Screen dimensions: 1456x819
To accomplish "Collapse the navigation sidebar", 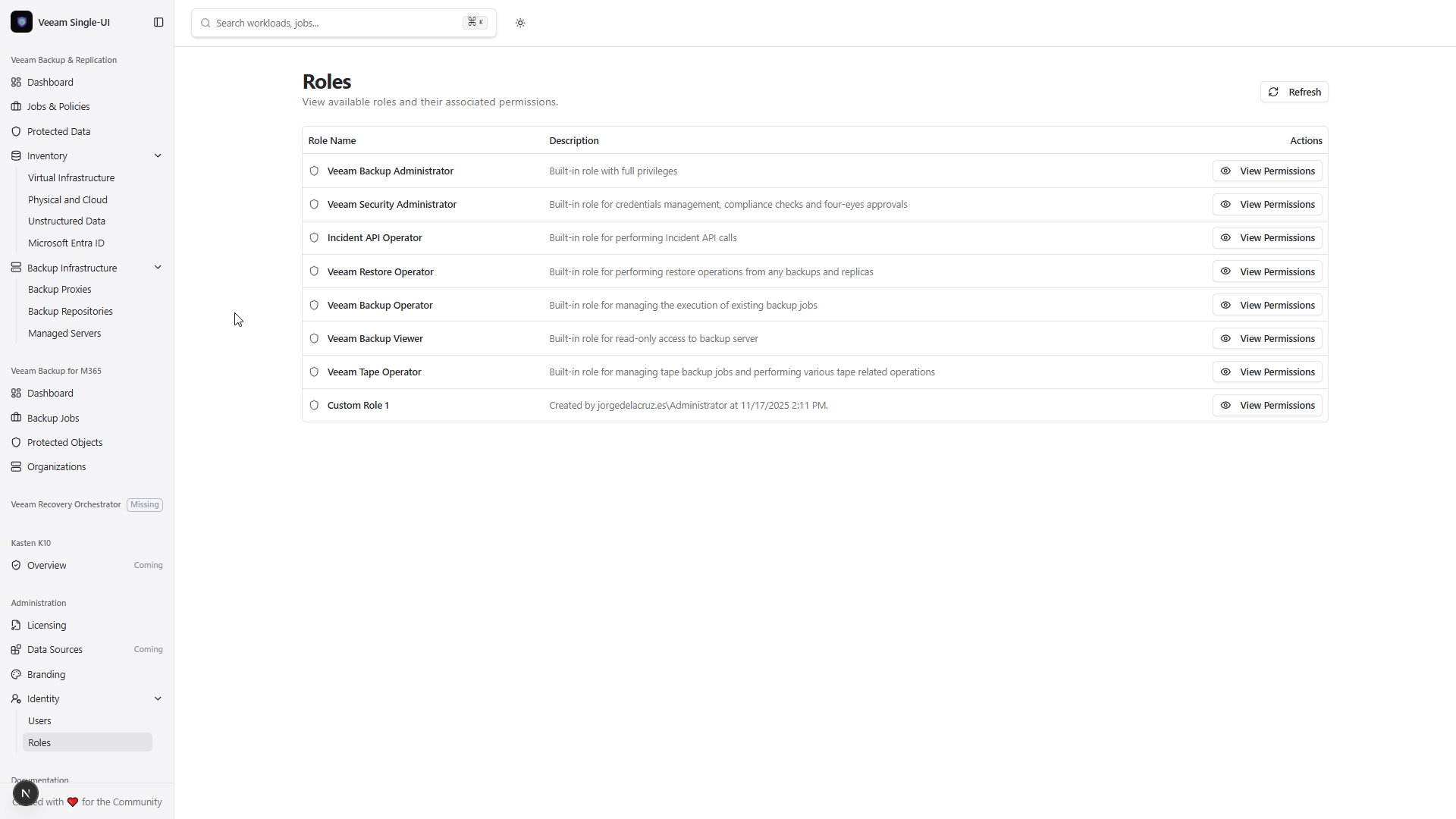I will [x=158, y=22].
